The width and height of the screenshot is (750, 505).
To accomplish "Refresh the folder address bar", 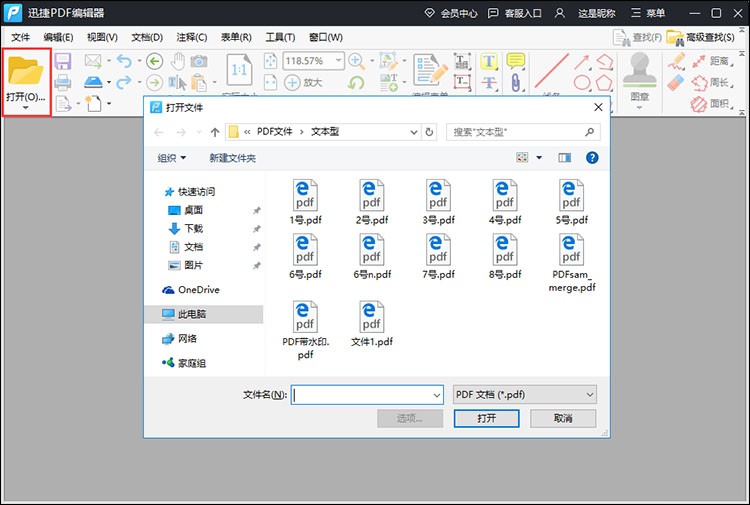I will (429, 132).
